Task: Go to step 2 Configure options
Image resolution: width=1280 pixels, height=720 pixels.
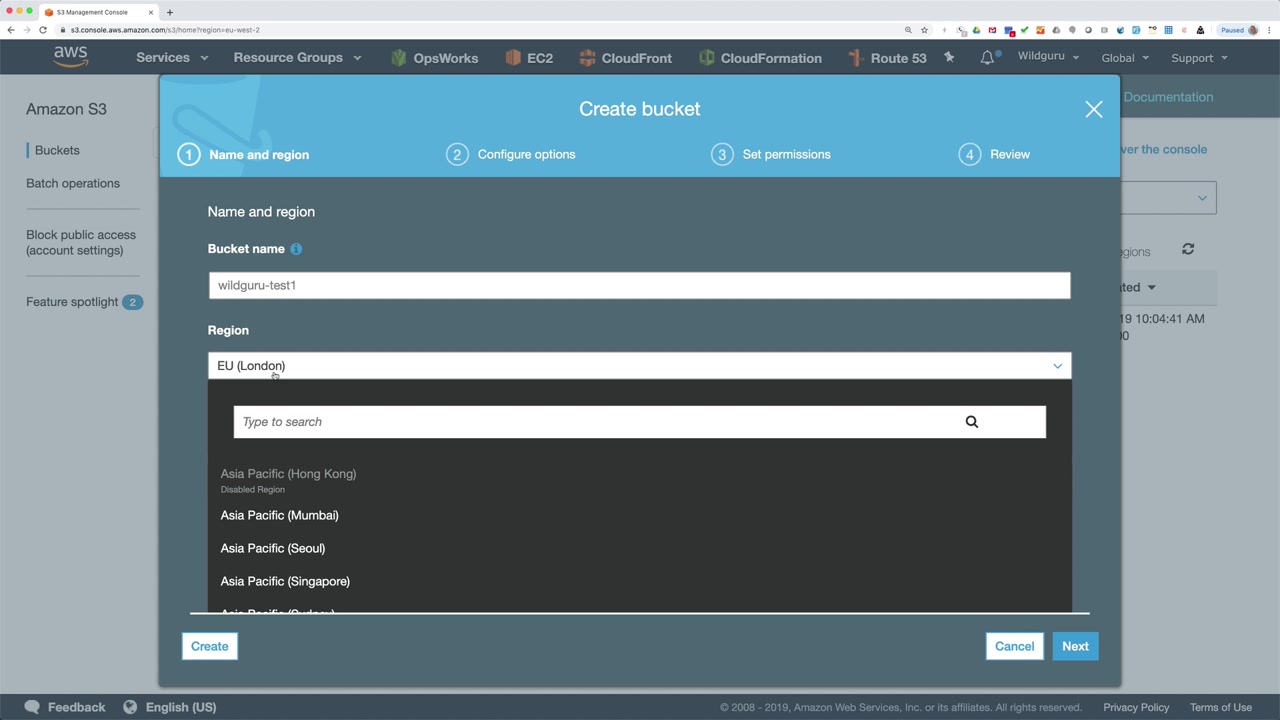Action: 511,154
